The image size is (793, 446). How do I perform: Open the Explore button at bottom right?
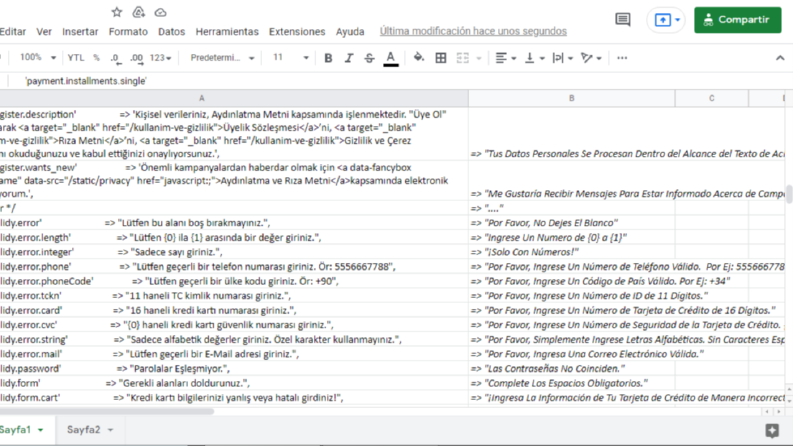pyautogui.click(x=772, y=430)
